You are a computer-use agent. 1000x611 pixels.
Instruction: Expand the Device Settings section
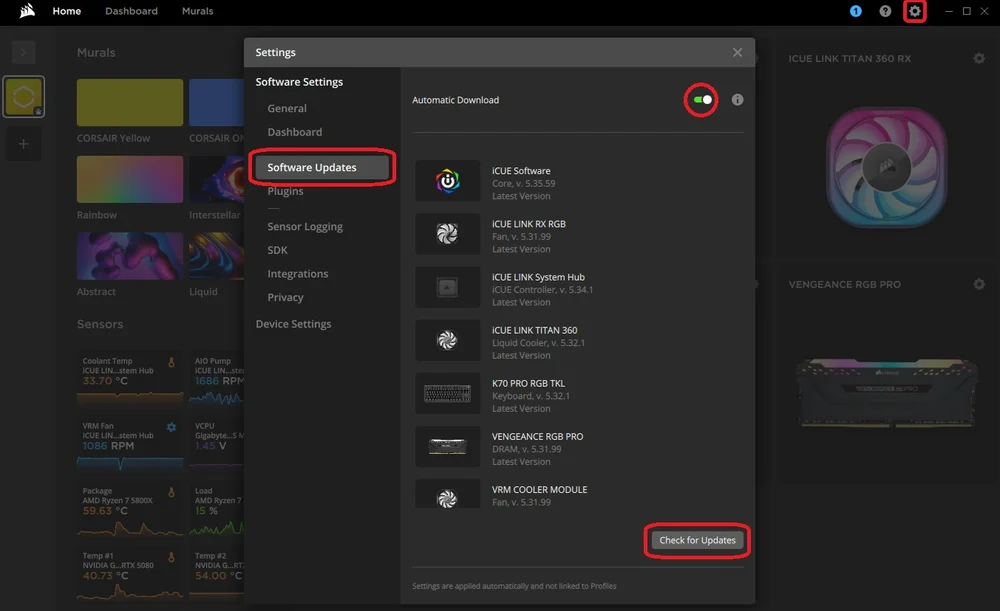coord(294,323)
